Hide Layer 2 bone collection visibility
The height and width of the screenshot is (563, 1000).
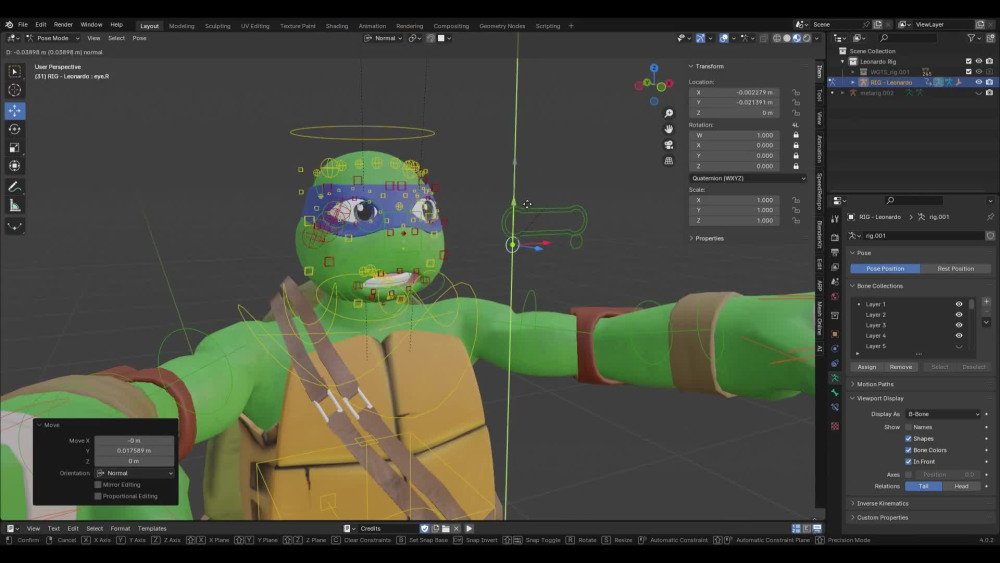959,315
